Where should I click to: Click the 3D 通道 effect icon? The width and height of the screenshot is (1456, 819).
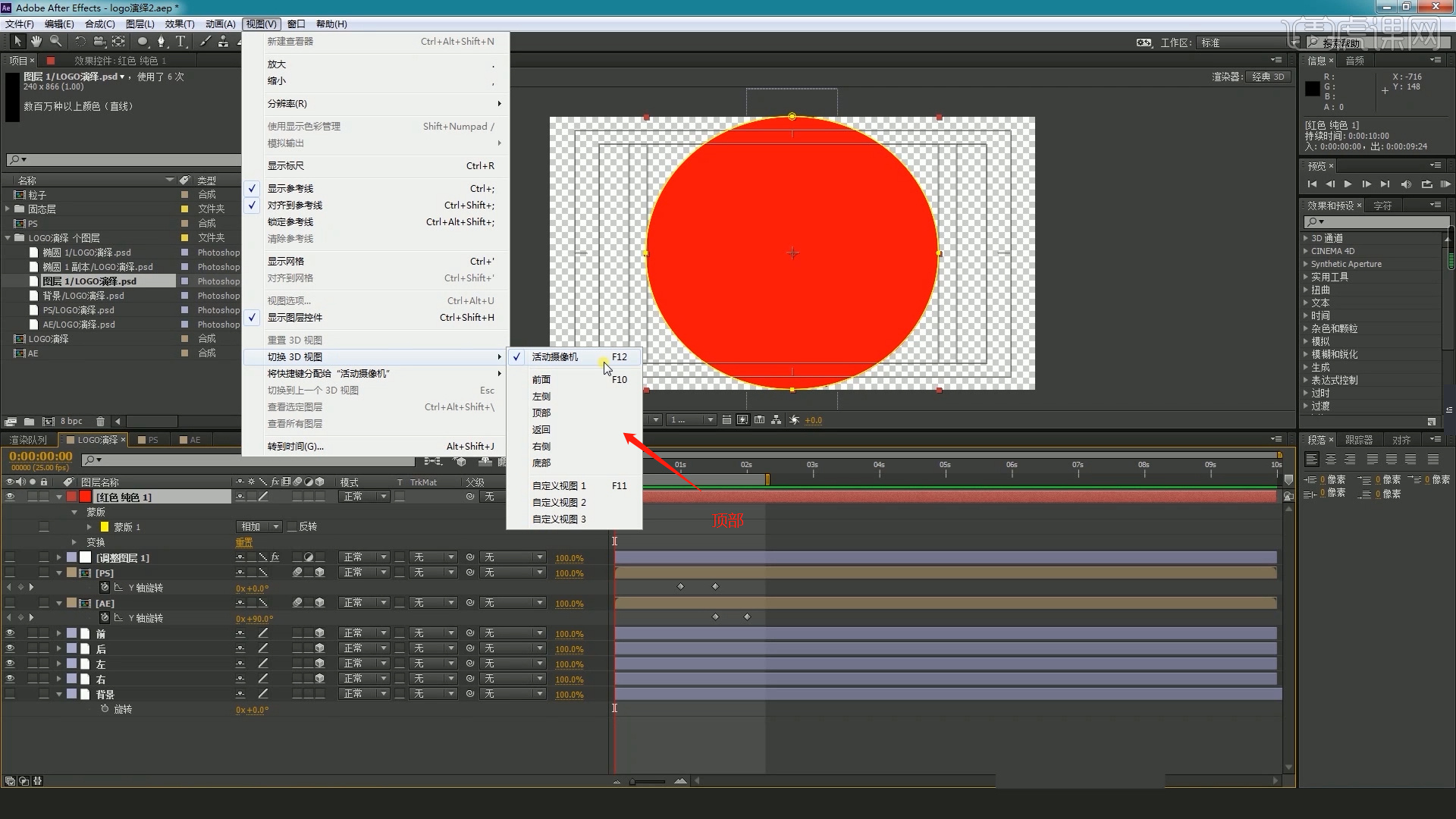pos(1307,237)
